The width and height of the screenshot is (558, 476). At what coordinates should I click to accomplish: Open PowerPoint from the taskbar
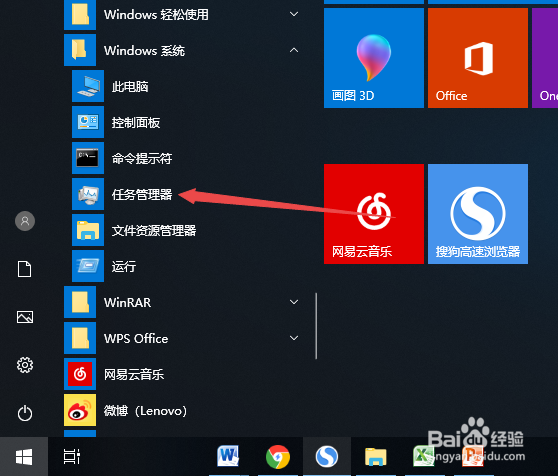(x=473, y=456)
